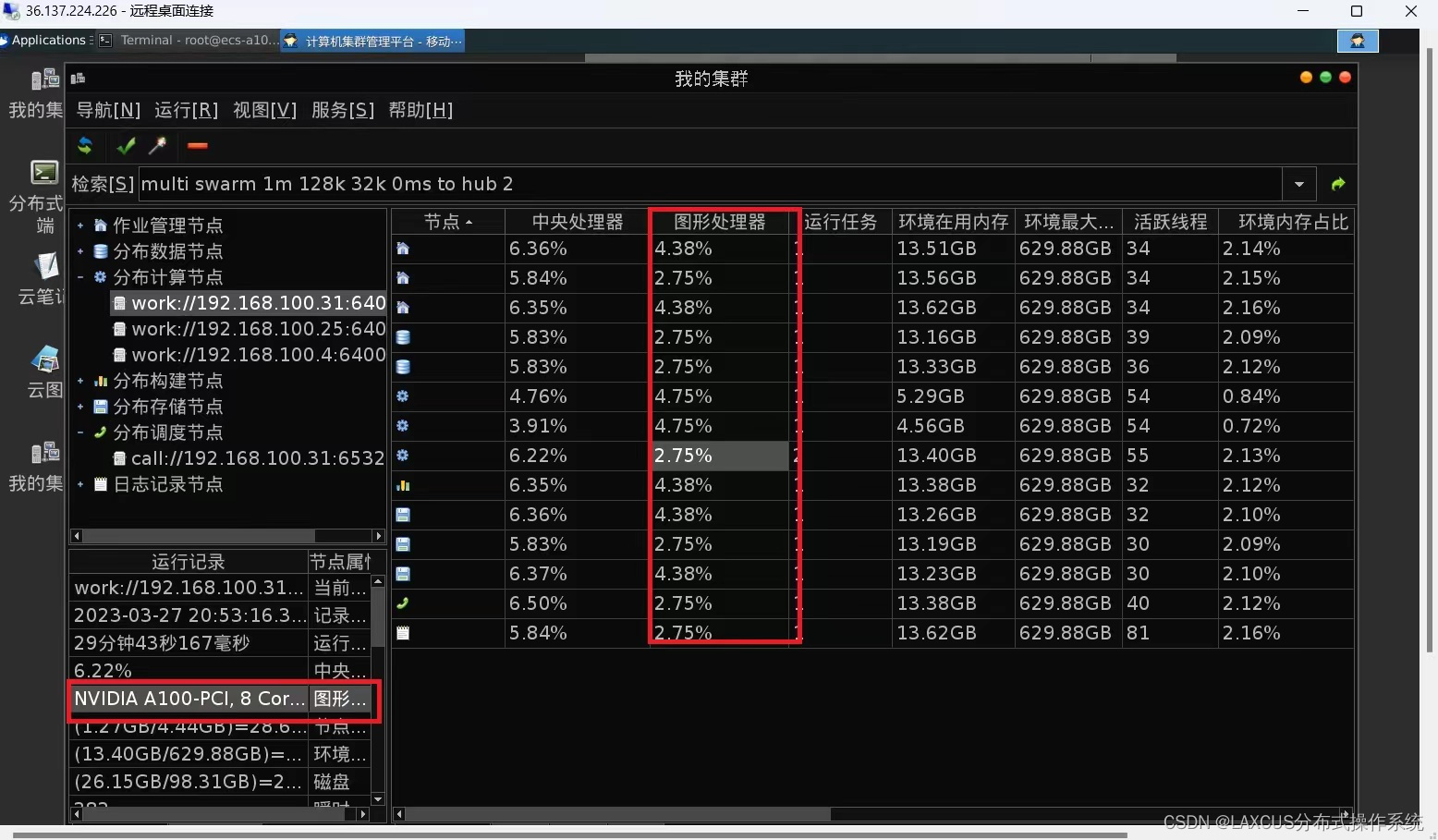The width and height of the screenshot is (1438, 840).
Task: Click the node icon in the 13.51GB row
Action: (x=403, y=249)
